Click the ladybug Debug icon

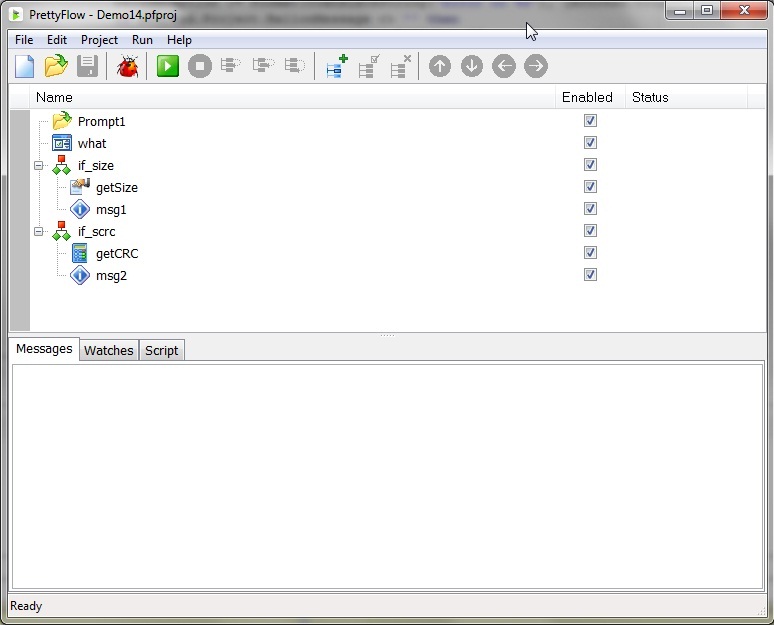point(127,66)
